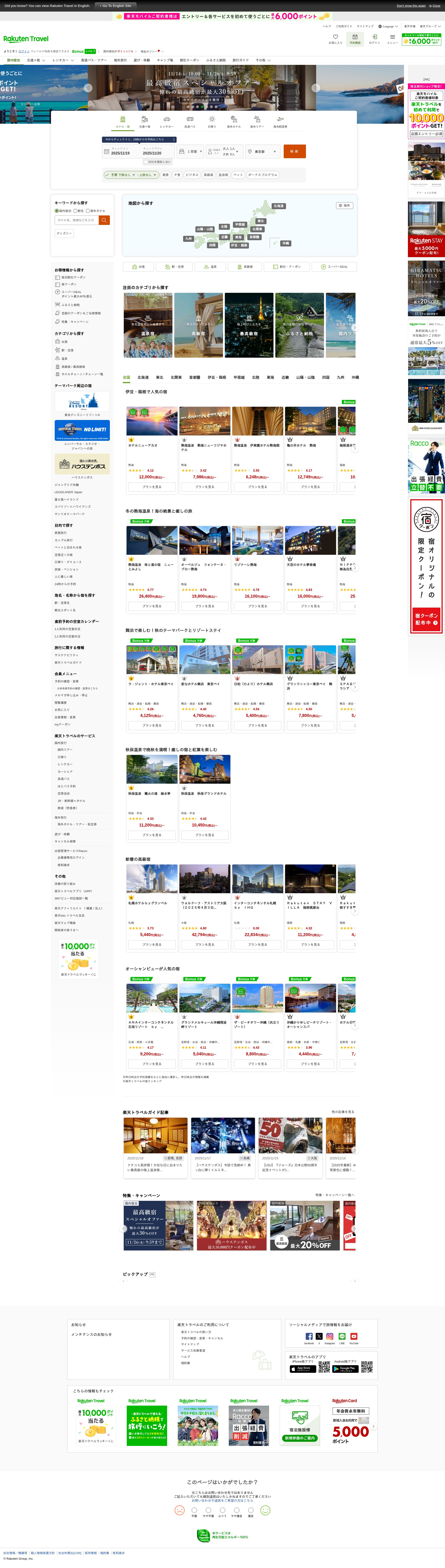Expand the 楽天グループ header dropdown

point(430,26)
